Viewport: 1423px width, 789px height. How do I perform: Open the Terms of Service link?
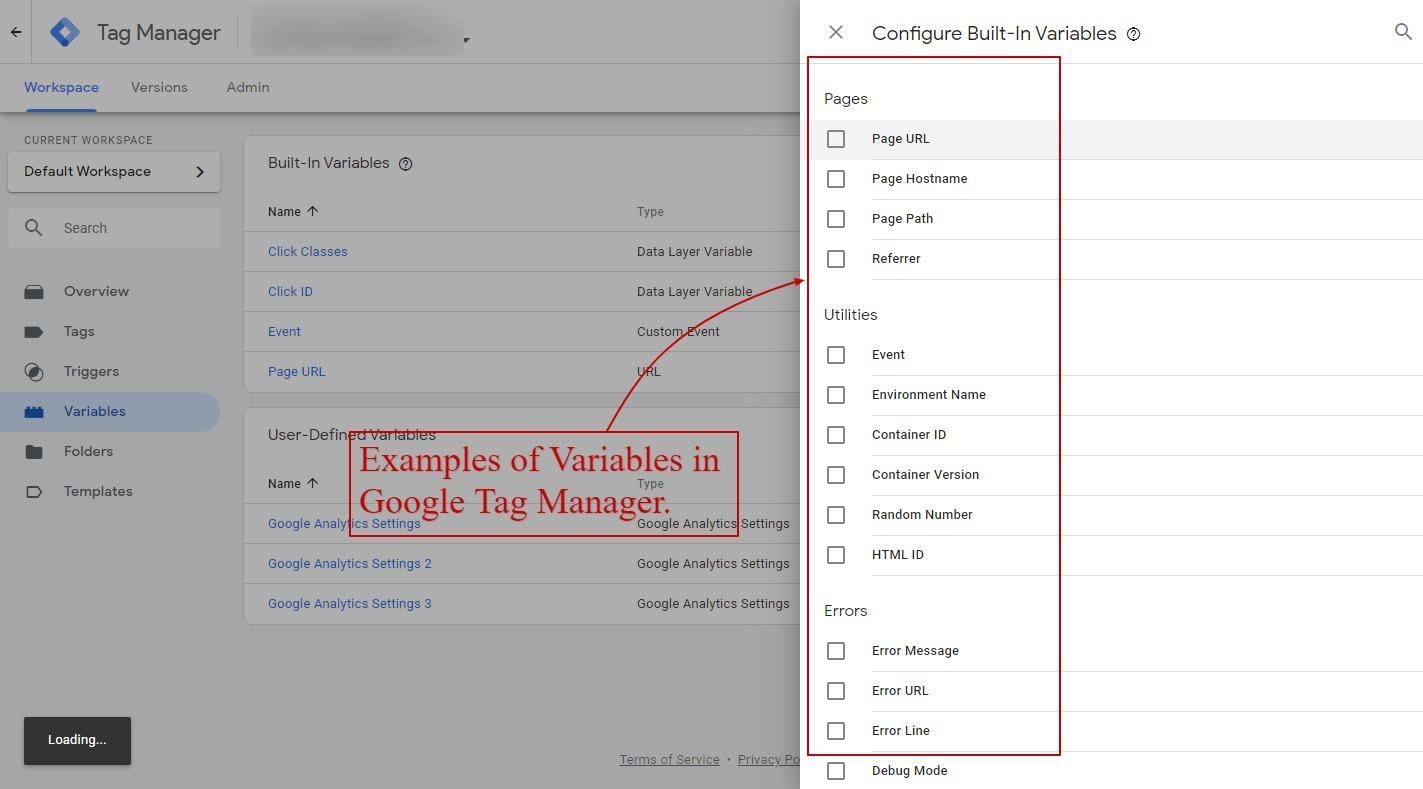point(669,759)
